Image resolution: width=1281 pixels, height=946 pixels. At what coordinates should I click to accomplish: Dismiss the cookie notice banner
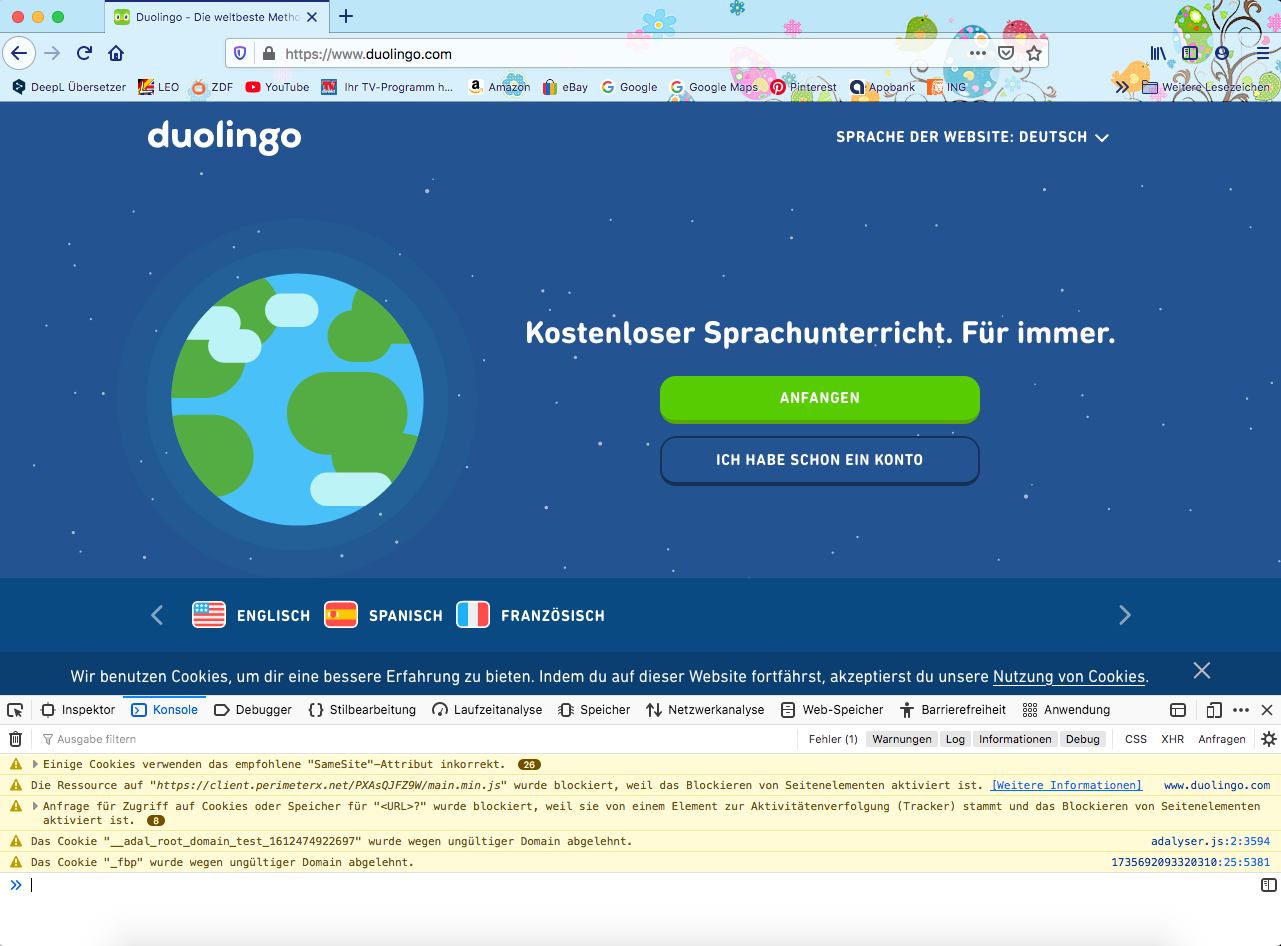coord(1202,670)
